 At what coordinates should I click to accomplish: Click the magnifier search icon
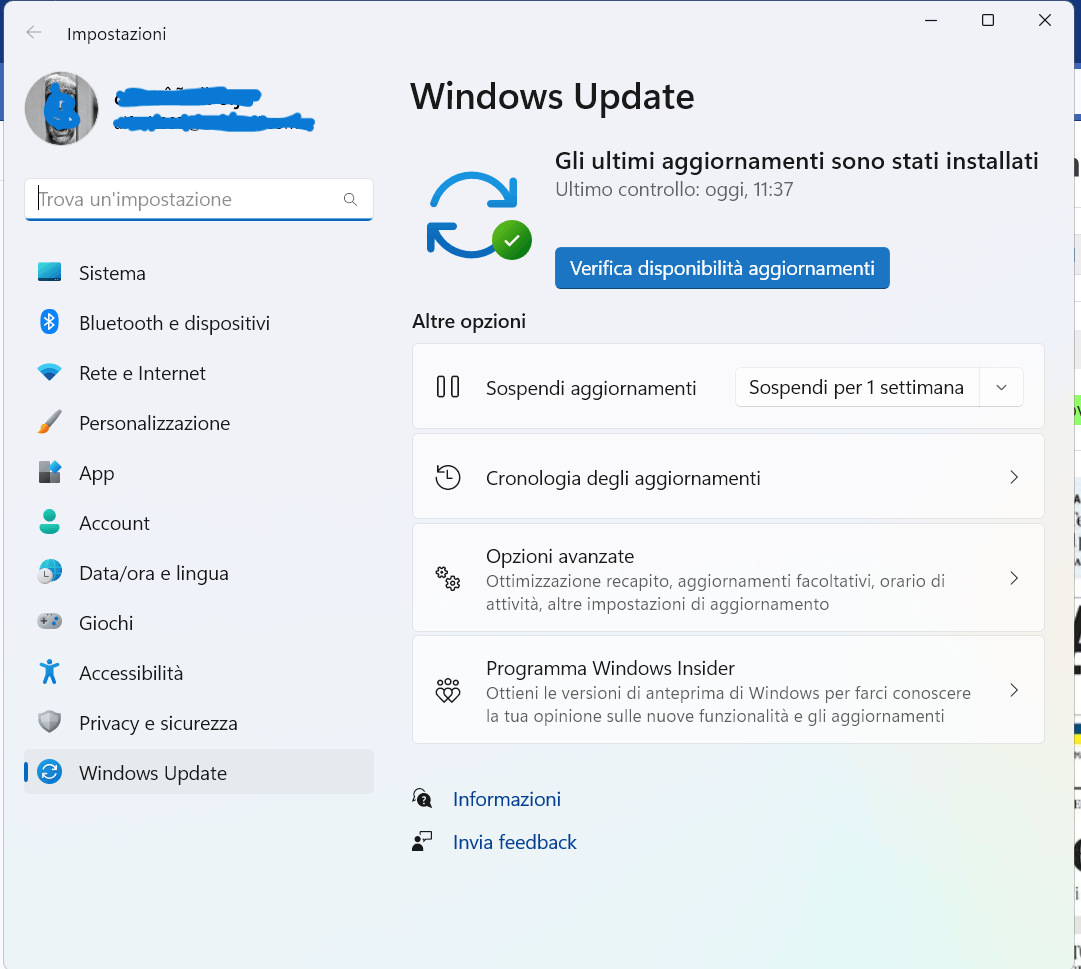click(x=350, y=199)
